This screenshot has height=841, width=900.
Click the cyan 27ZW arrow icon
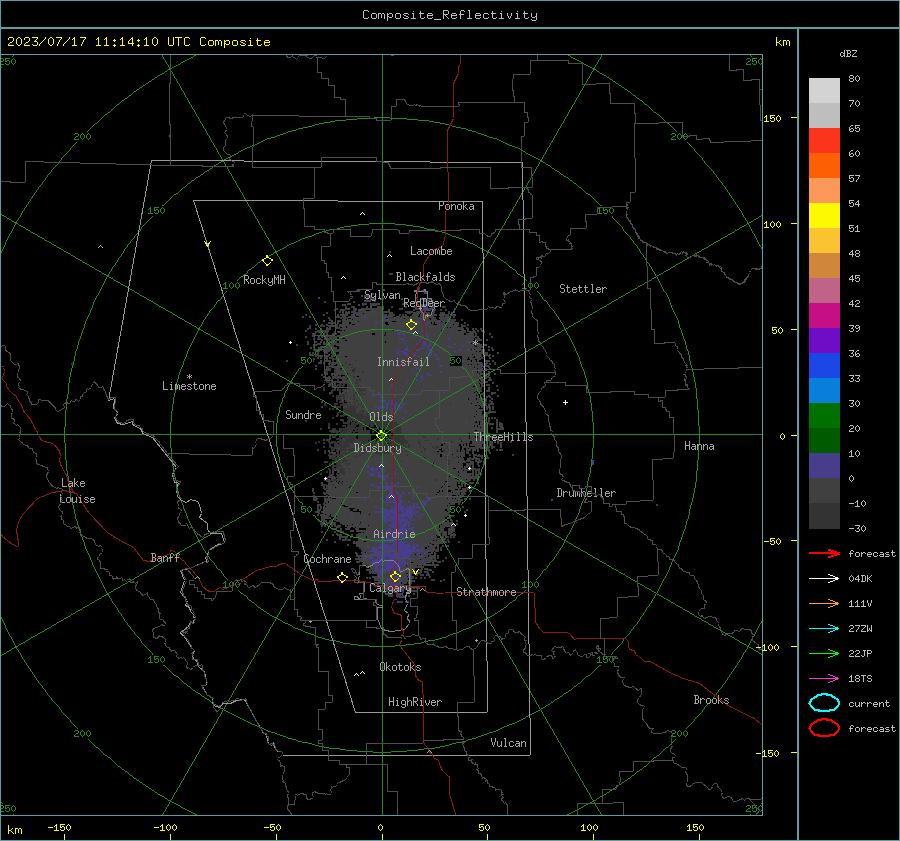pos(824,628)
